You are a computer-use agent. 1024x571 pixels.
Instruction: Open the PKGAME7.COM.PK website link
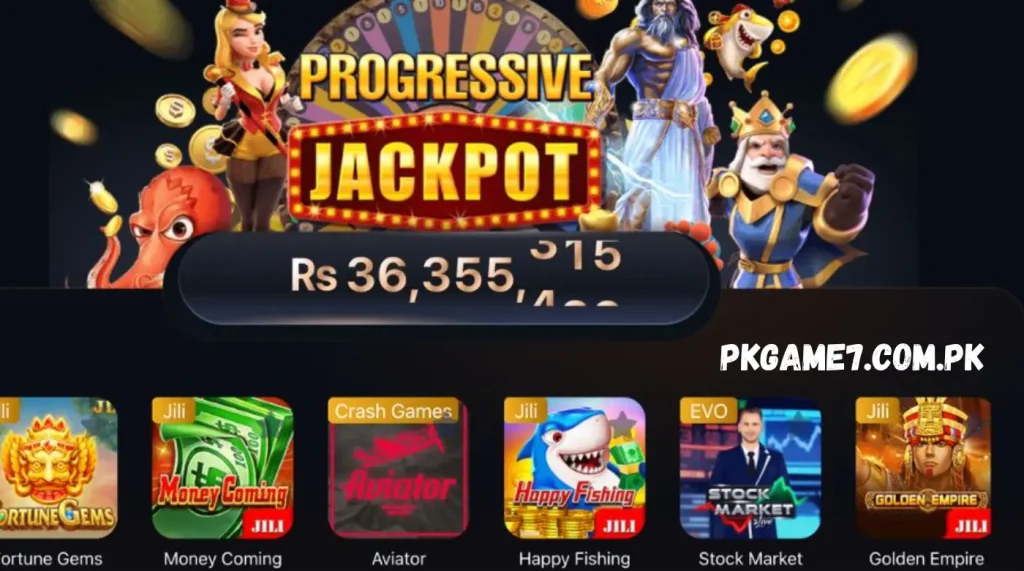(852, 357)
